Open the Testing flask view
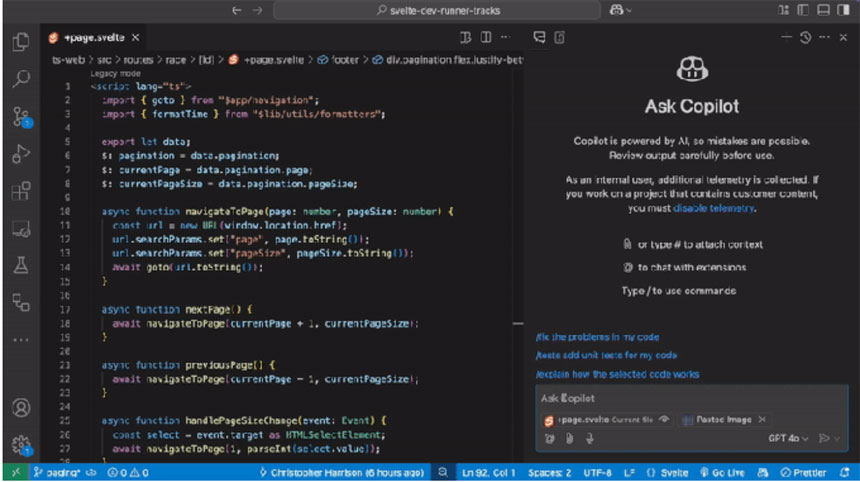This screenshot has width=860, height=482. pyautogui.click(x=21, y=265)
